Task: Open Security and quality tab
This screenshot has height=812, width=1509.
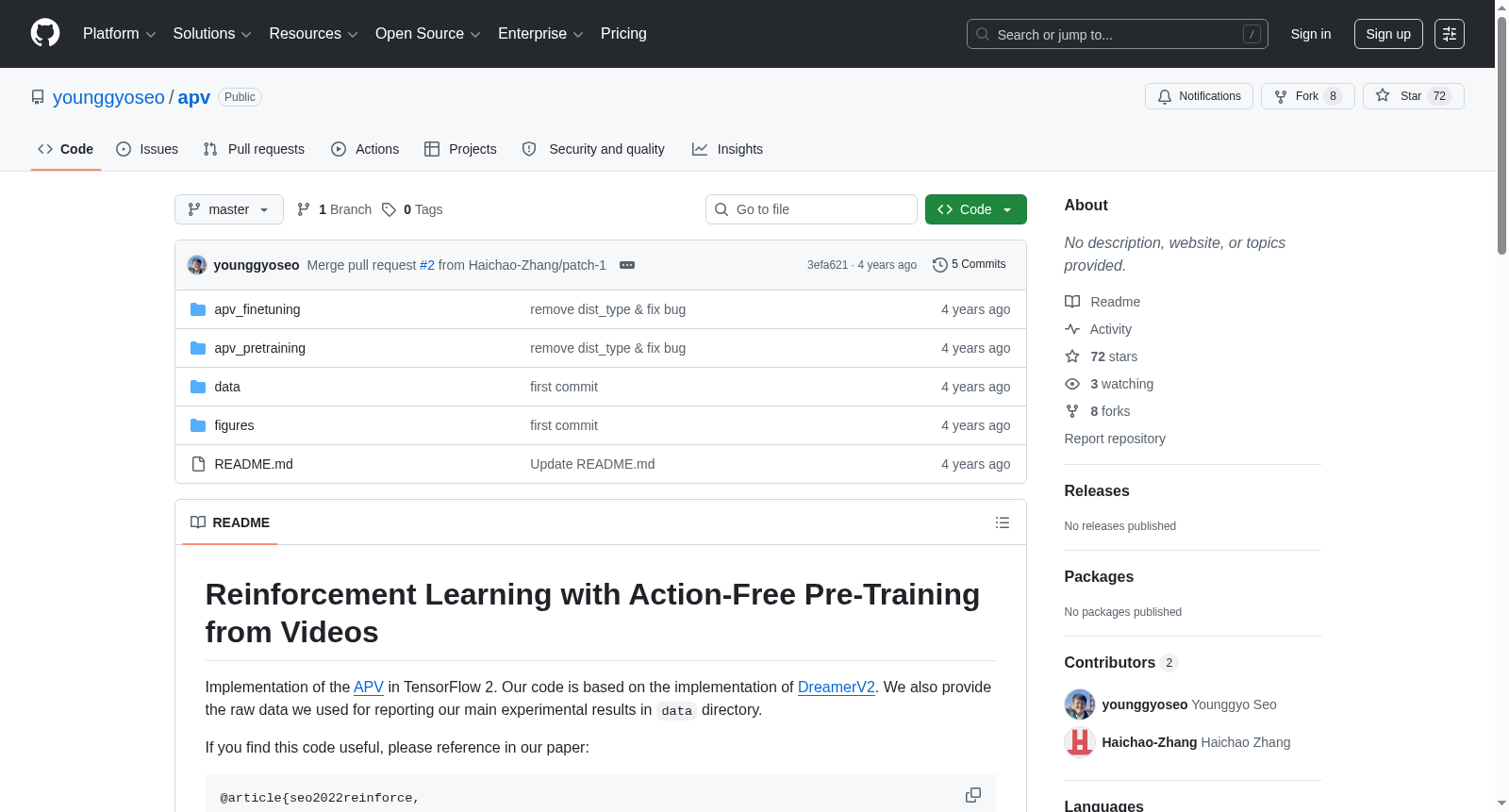Action: [x=593, y=149]
